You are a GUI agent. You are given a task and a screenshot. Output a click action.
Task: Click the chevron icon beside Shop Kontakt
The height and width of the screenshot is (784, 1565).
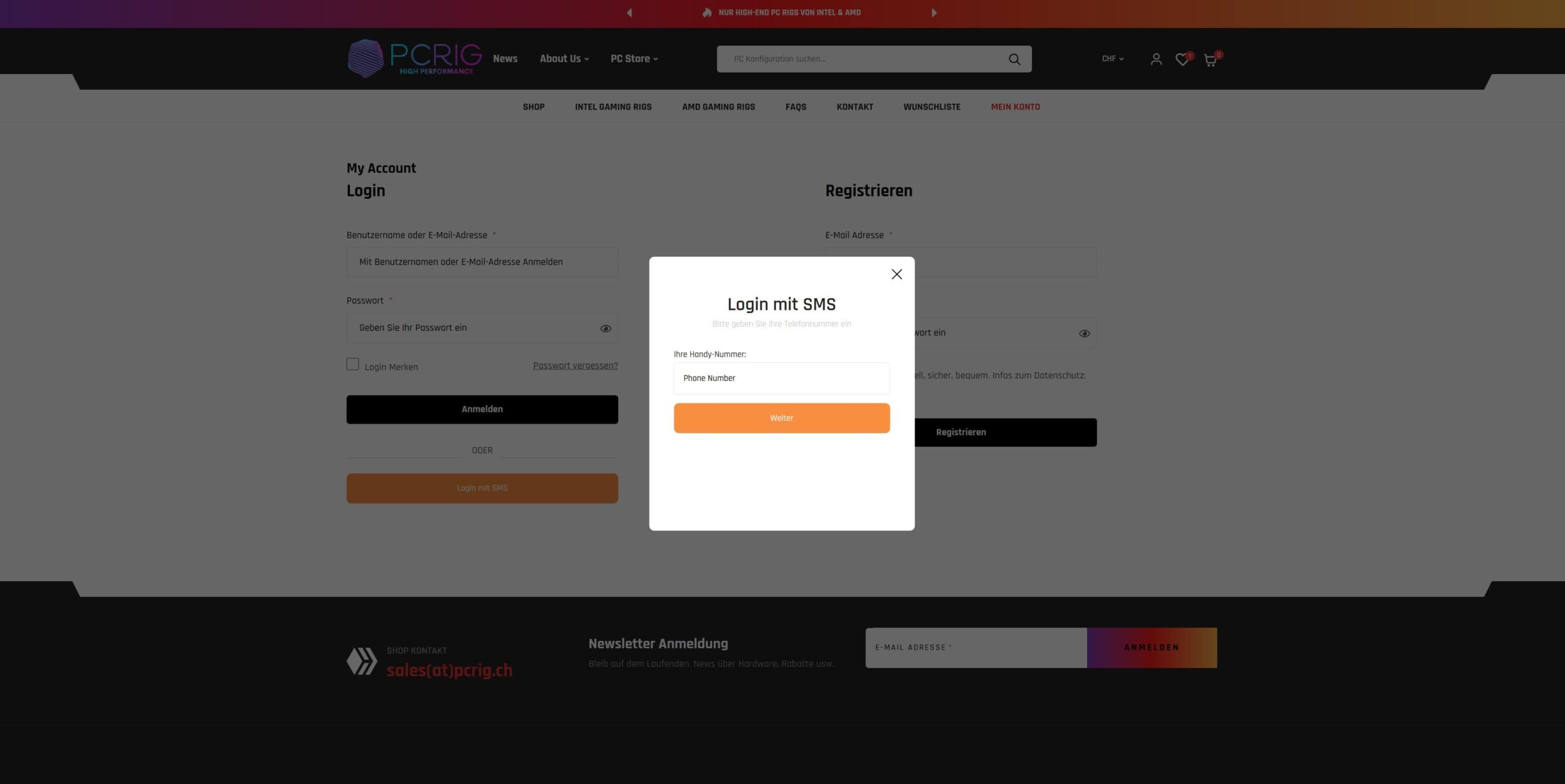pyautogui.click(x=362, y=661)
